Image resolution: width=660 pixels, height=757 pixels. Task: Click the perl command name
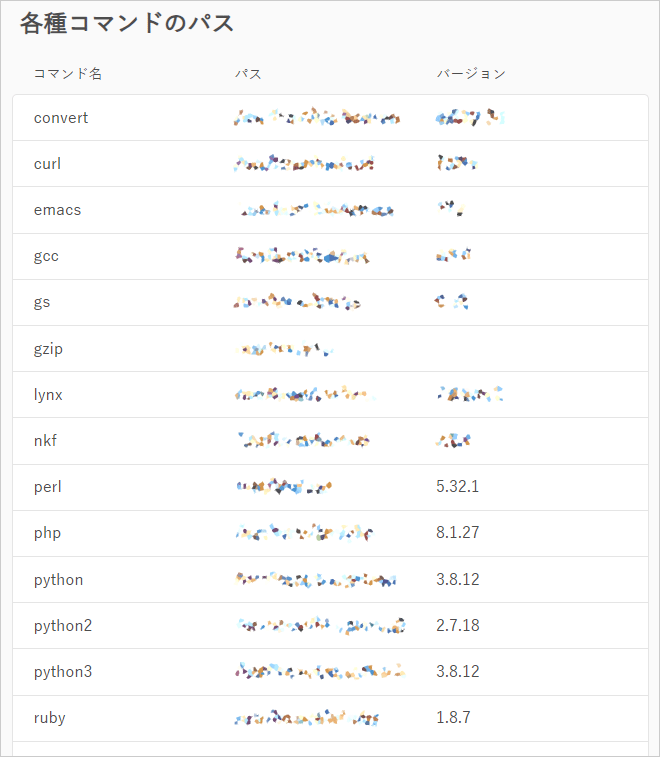click(48, 487)
